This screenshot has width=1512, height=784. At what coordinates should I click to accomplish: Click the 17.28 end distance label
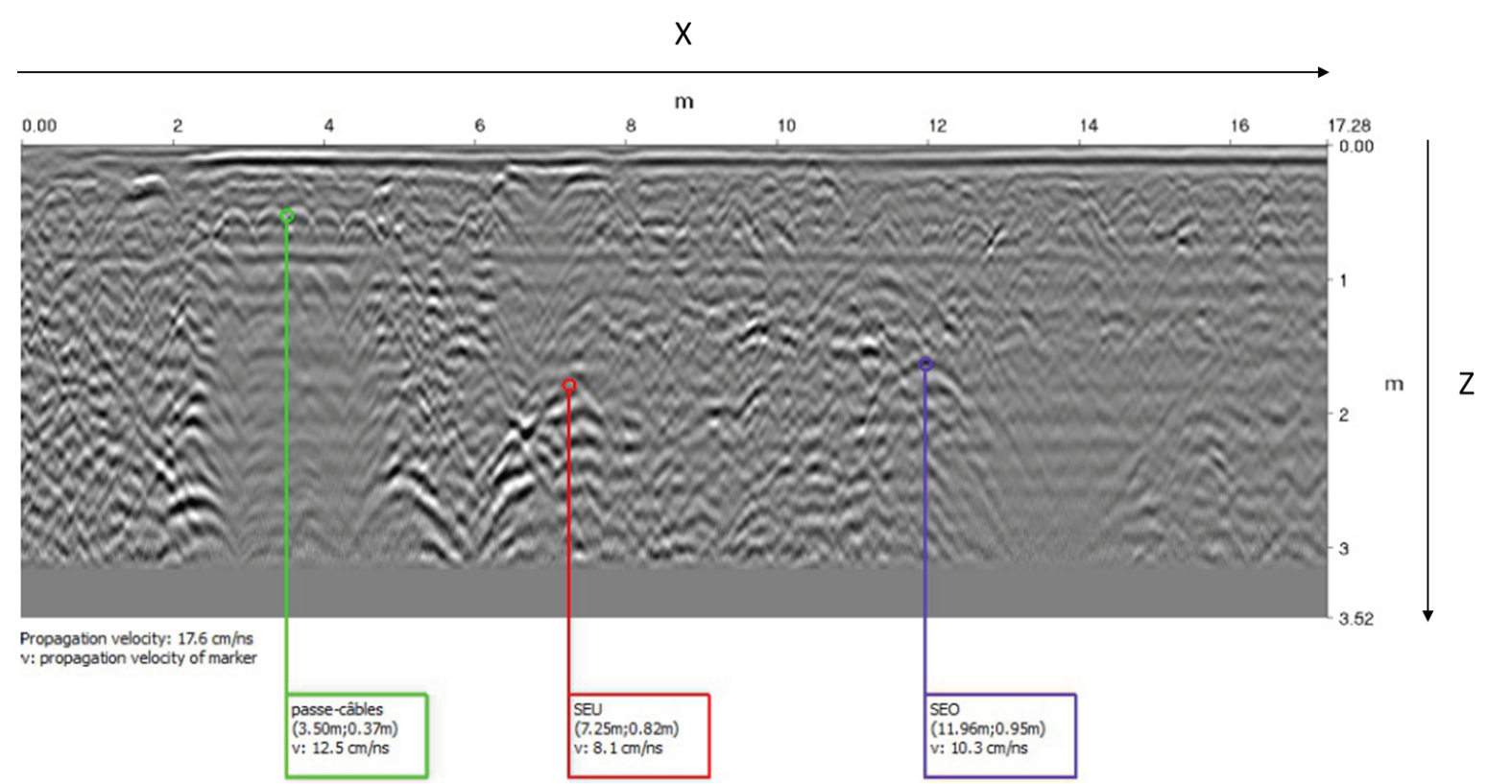click(1349, 126)
